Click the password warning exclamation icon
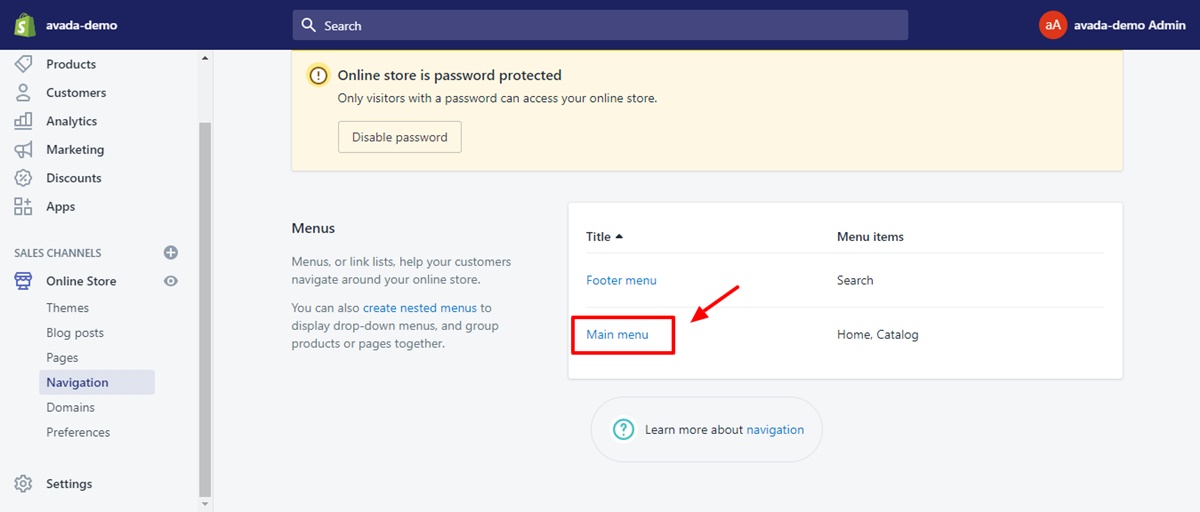Viewport: 1200px width, 512px height. click(x=318, y=75)
